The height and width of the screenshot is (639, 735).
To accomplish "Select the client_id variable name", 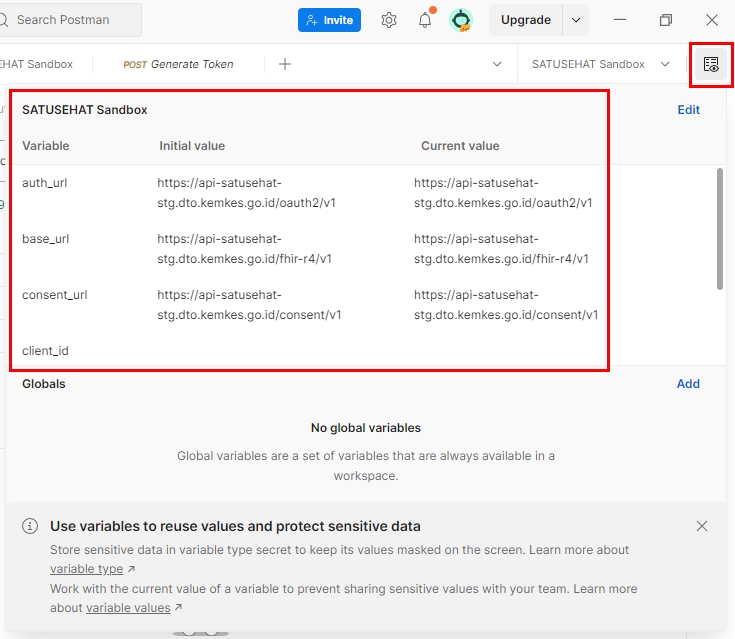I will [x=45, y=351].
